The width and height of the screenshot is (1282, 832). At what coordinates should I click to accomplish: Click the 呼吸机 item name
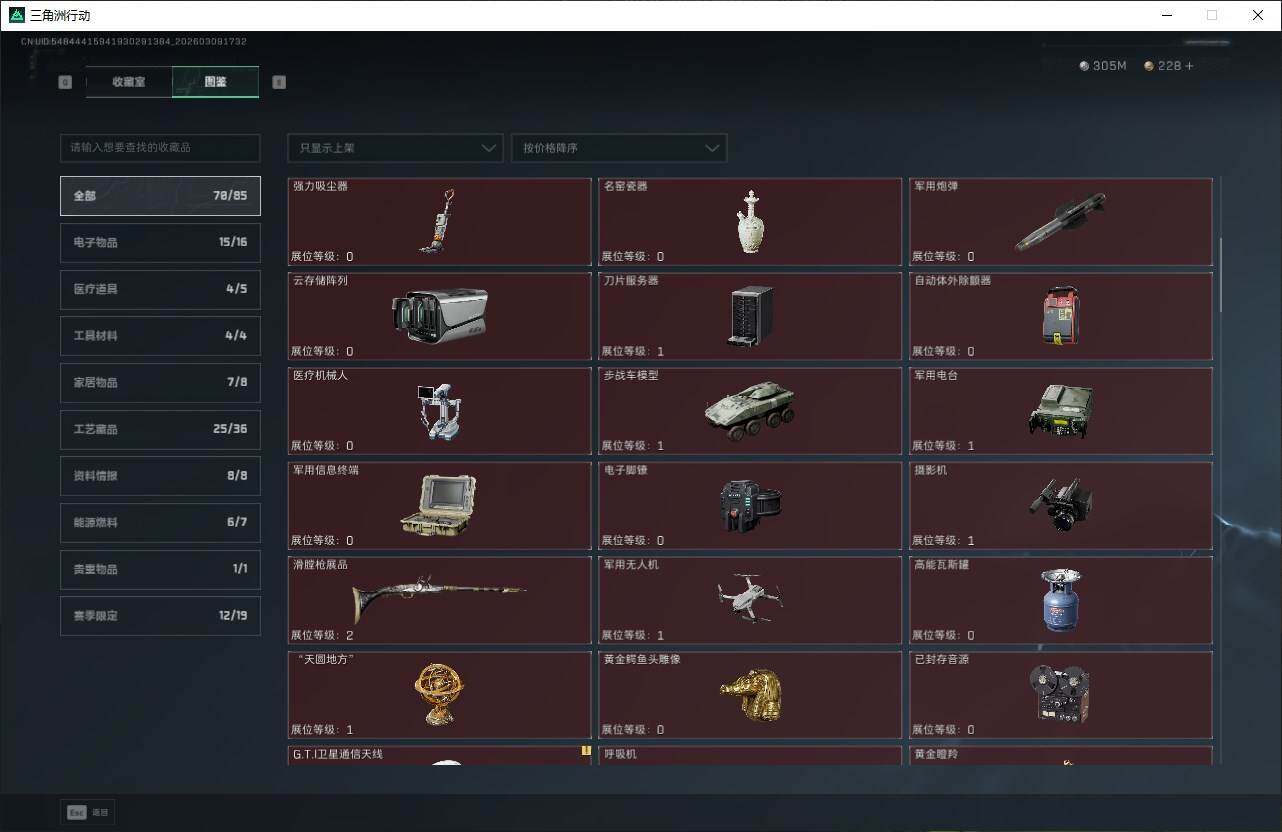620,754
